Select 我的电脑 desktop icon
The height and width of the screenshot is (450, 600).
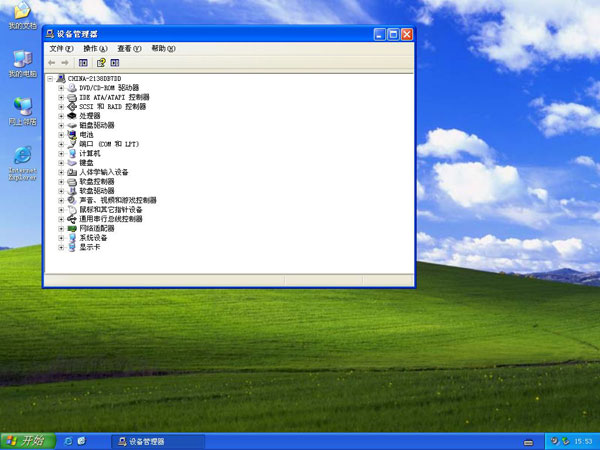[x=23, y=64]
